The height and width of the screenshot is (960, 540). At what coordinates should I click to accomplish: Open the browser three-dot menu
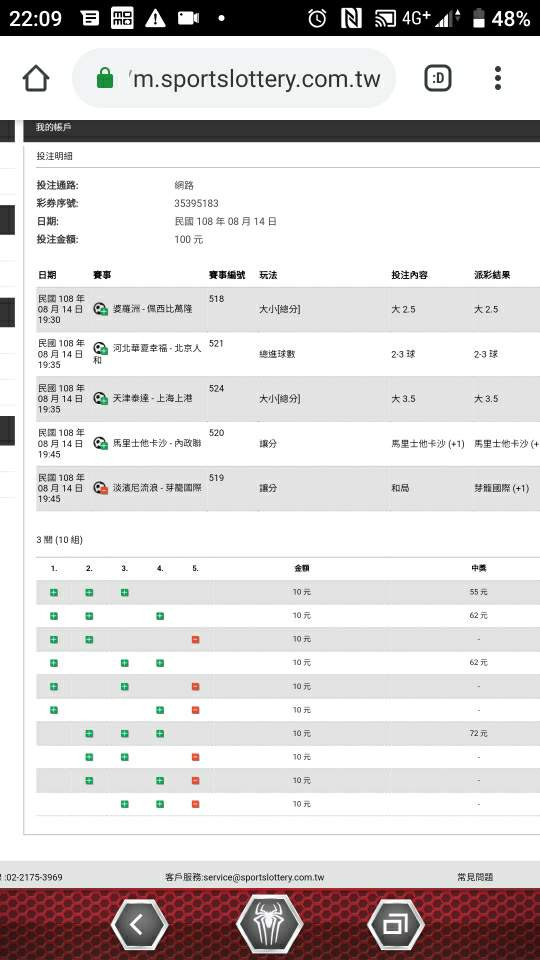(498, 78)
